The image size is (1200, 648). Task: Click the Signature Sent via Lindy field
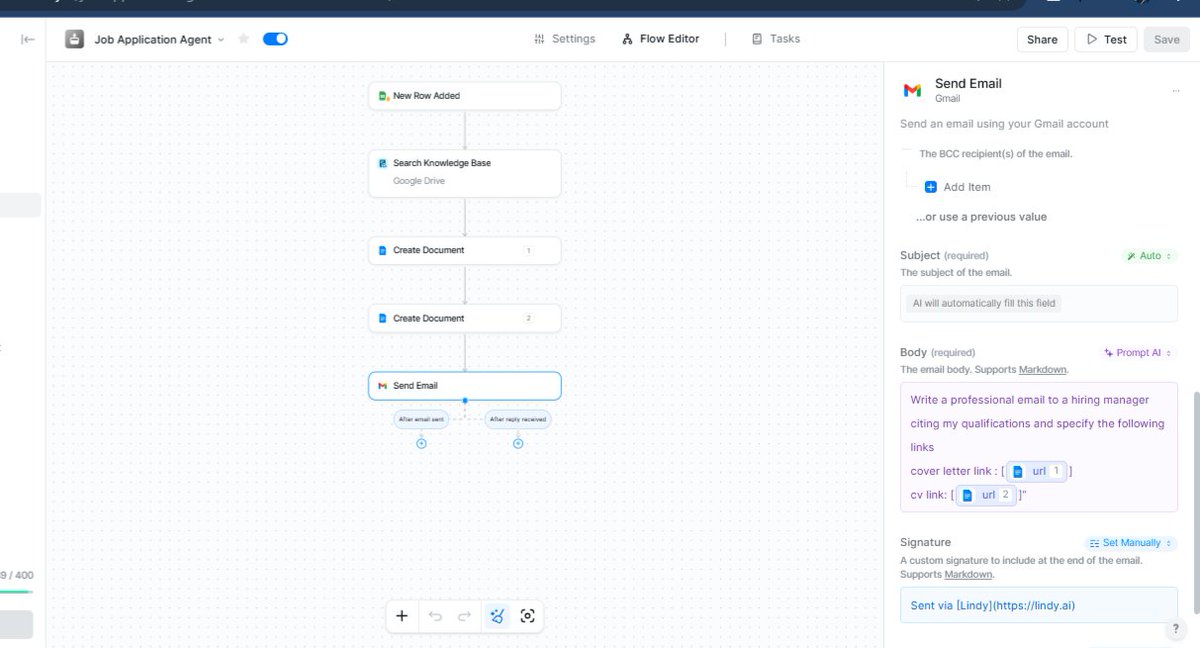(1039, 605)
